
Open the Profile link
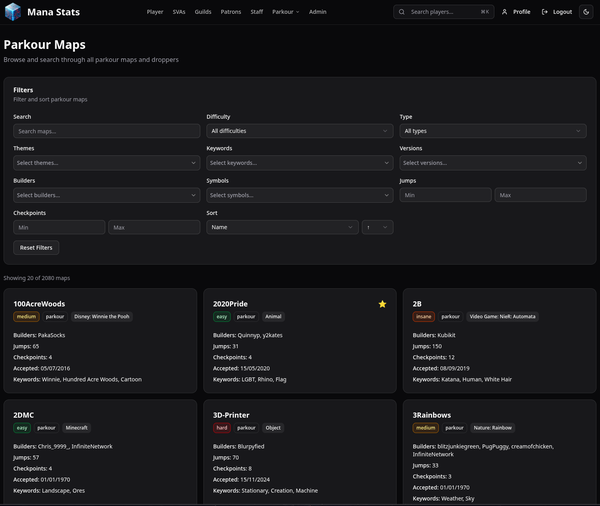coord(516,12)
